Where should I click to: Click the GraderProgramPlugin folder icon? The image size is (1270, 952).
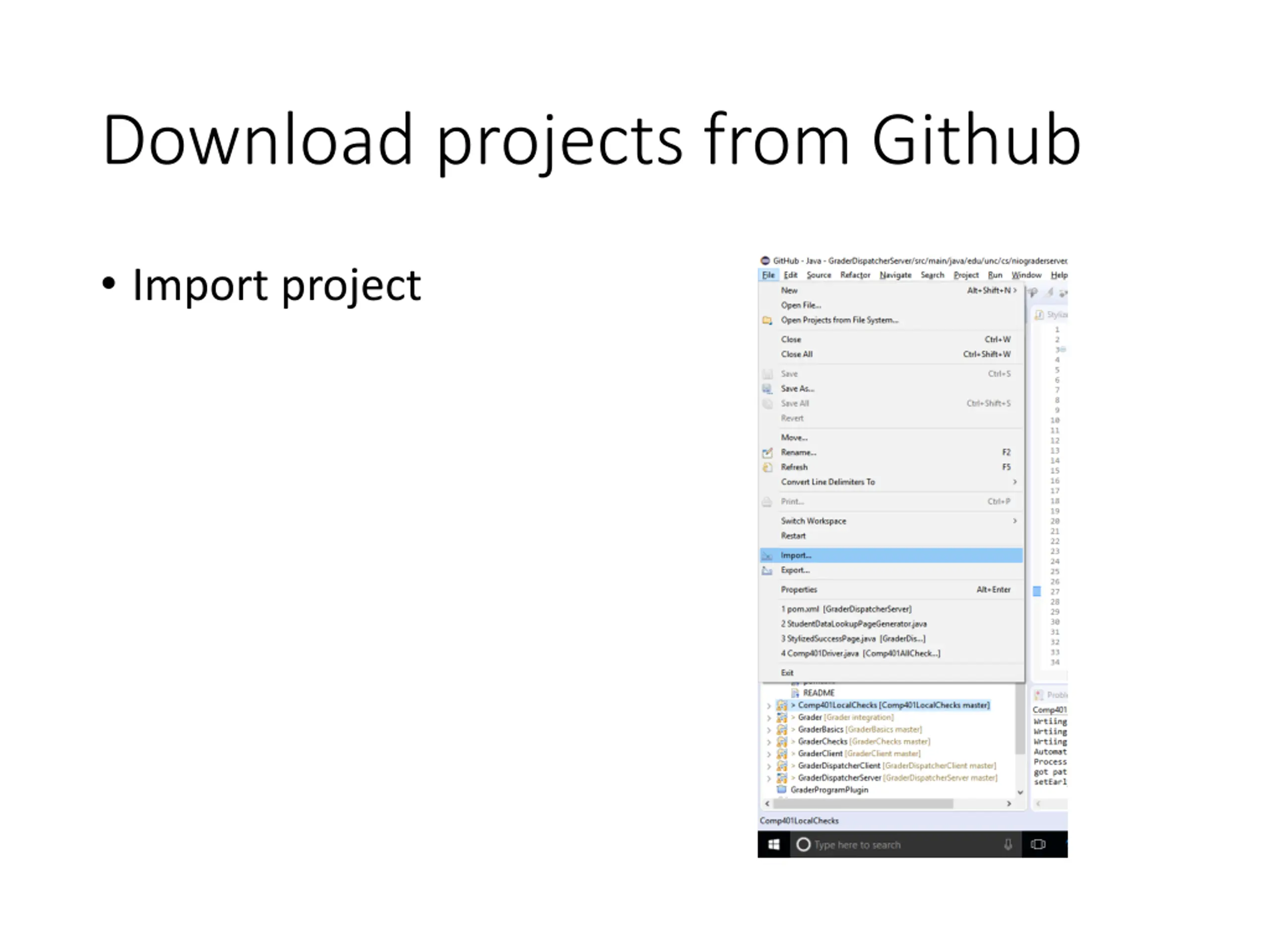click(x=781, y=789)
